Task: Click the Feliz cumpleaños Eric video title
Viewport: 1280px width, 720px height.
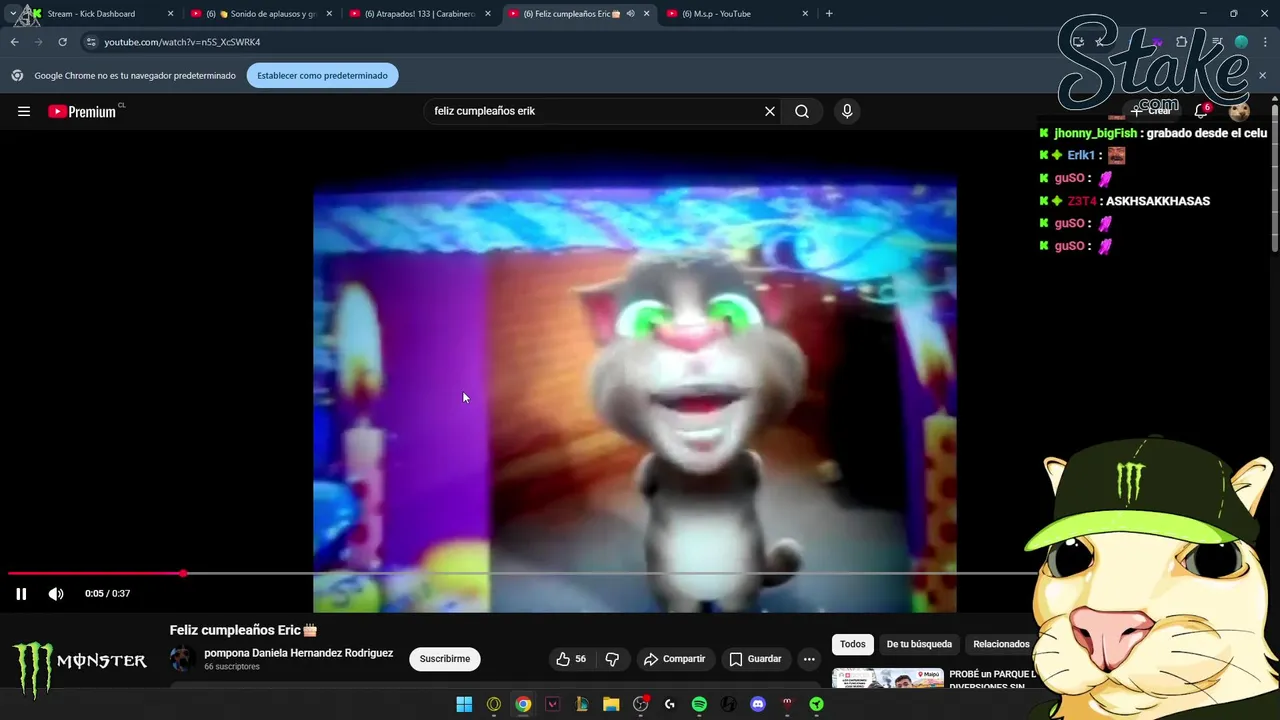Action: [243, 630]
